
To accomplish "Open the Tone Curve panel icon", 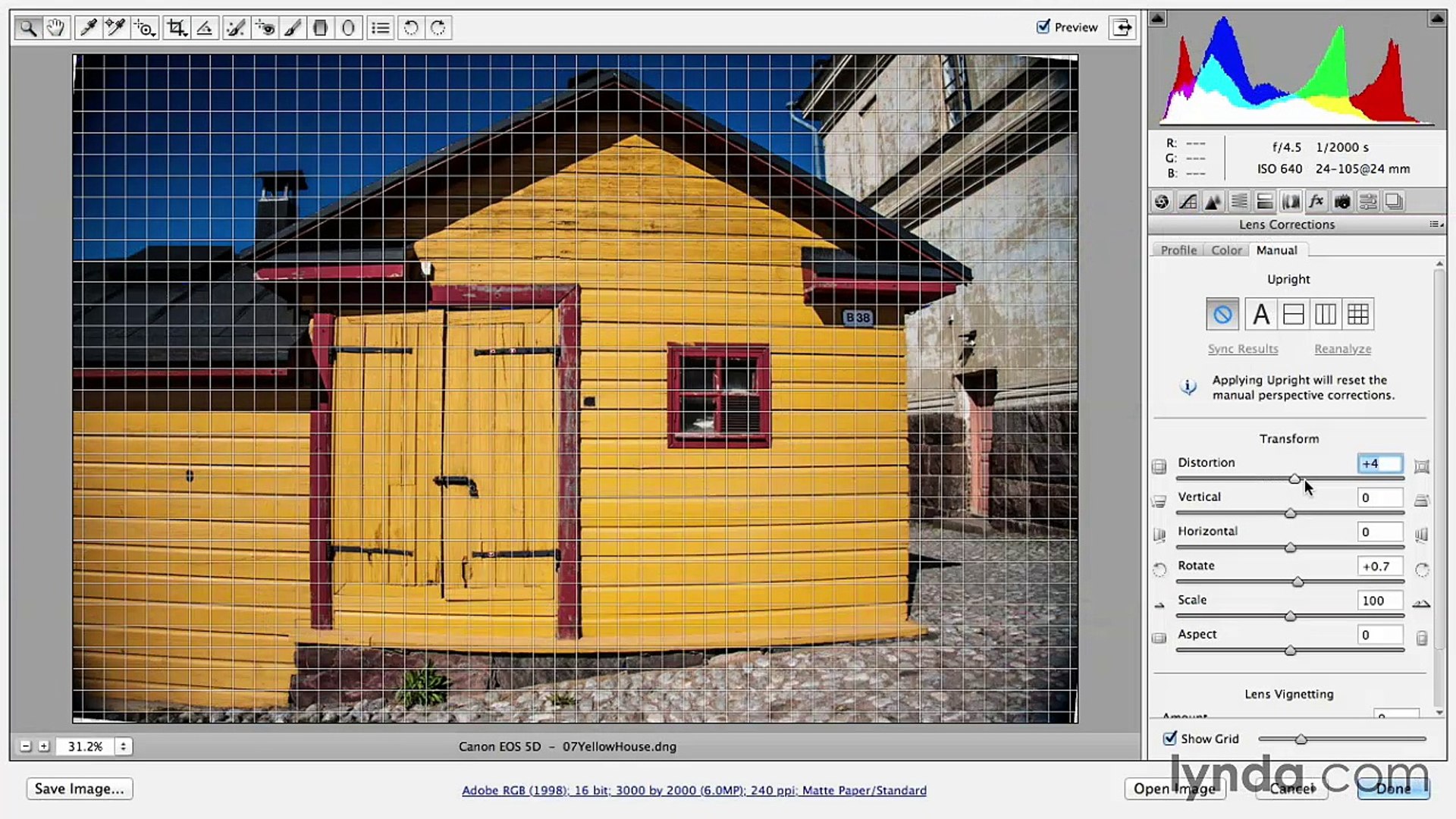I will click(x=1188, y=202).
